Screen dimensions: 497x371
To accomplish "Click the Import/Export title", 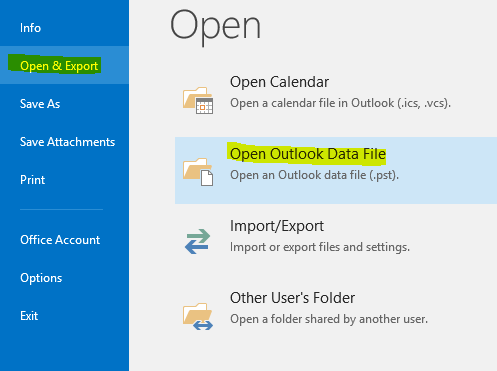I will pyautogui.click(x=277, y=226).
